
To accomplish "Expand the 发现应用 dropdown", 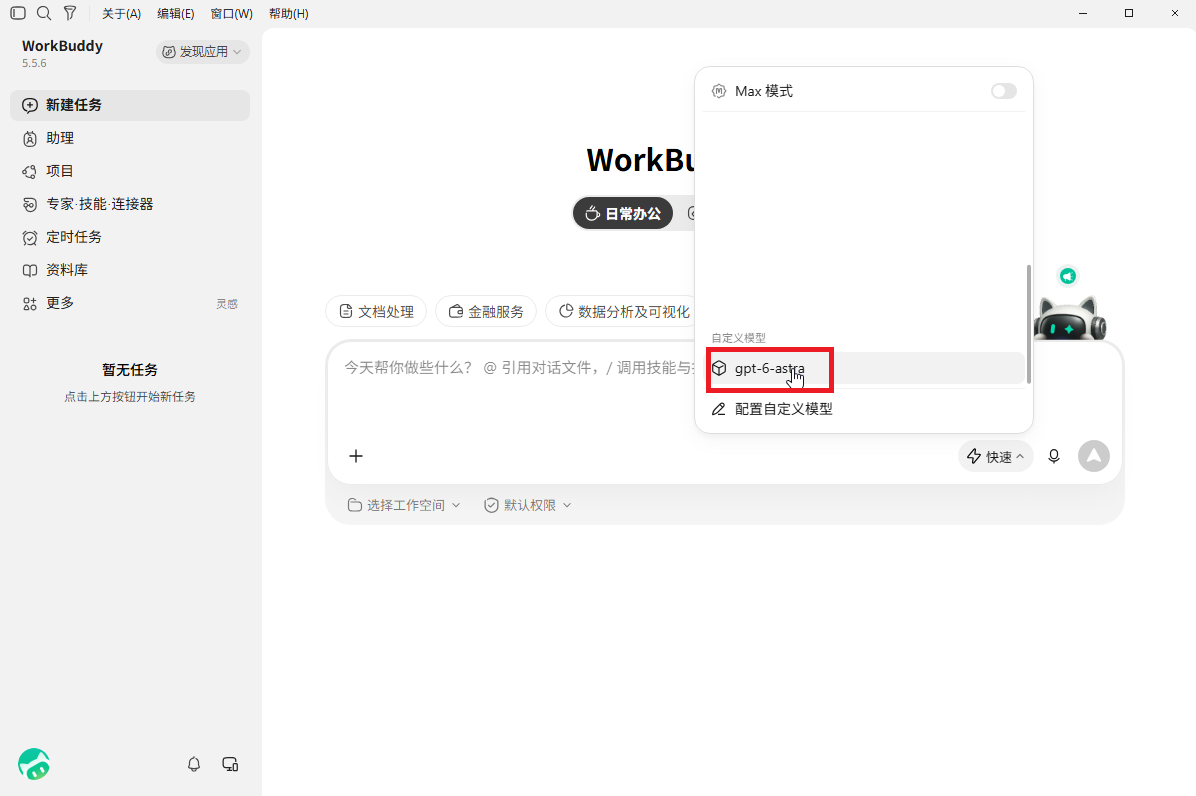I will [x=203, y=52].
